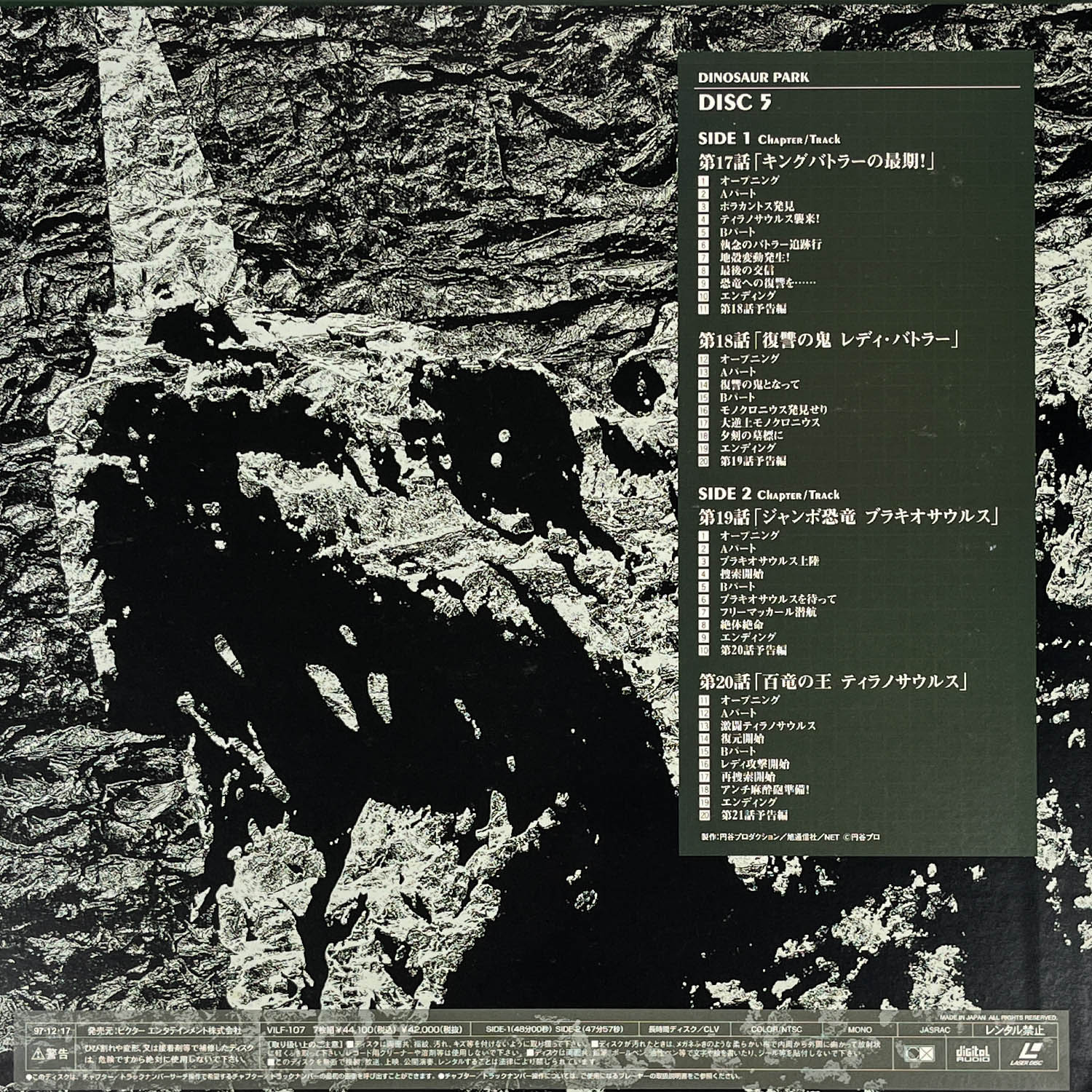1092x1092 pixels.
Task: Click chapter 夕刻の墓標に
Action: point(751,435)
